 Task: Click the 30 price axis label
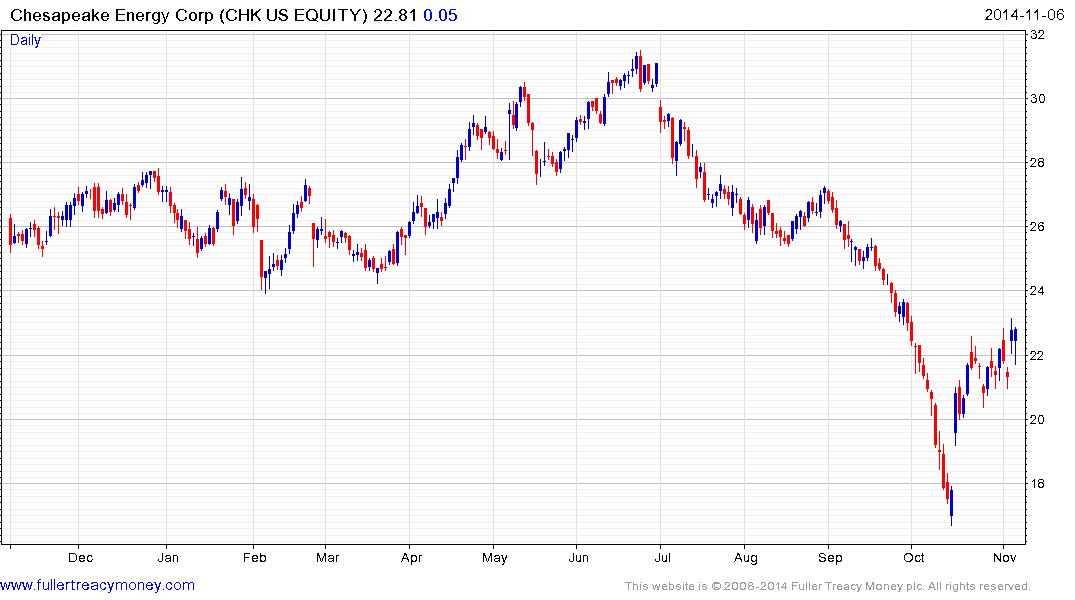pos(1038,99)
